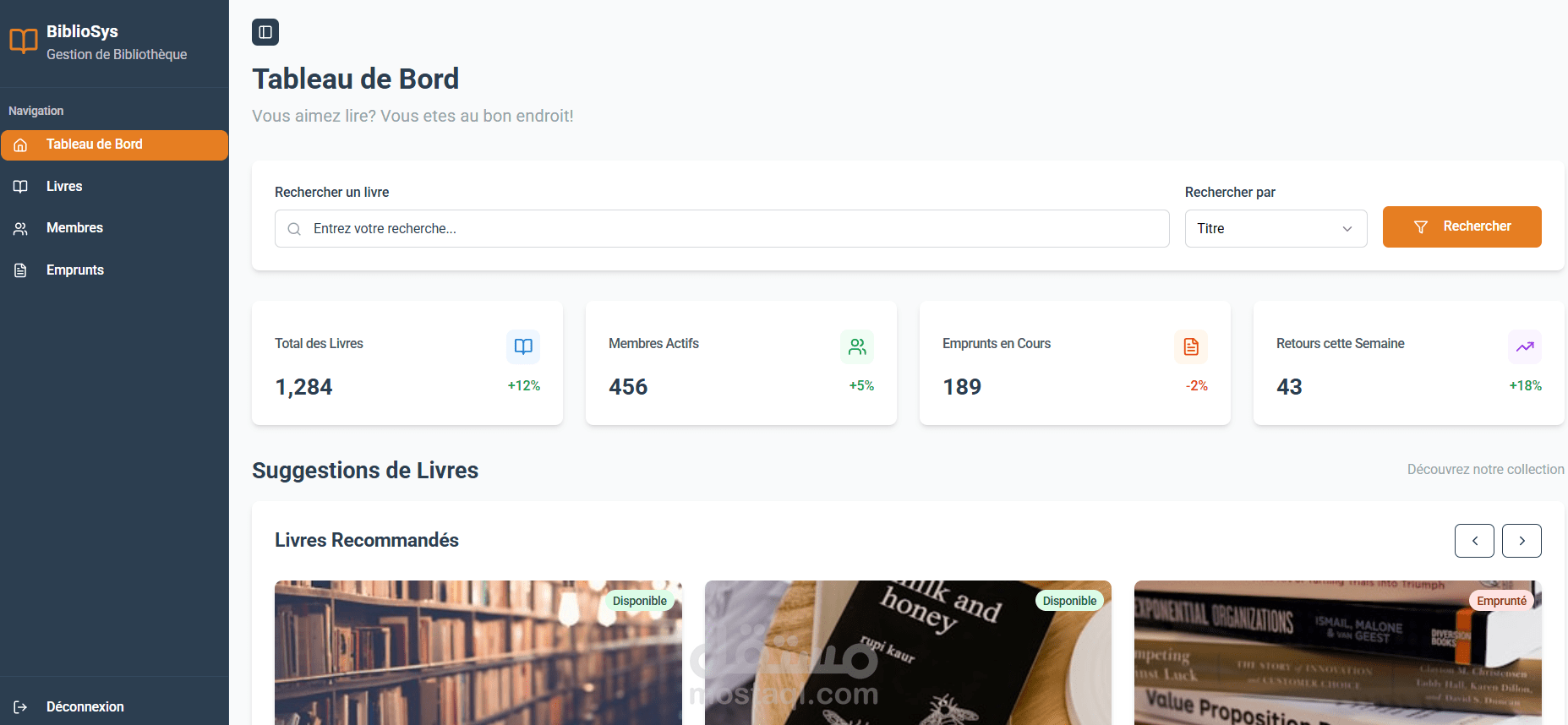Expand the Rechercher par chevron arrow
1568x725 pixels.
(x=1347, y=229)
